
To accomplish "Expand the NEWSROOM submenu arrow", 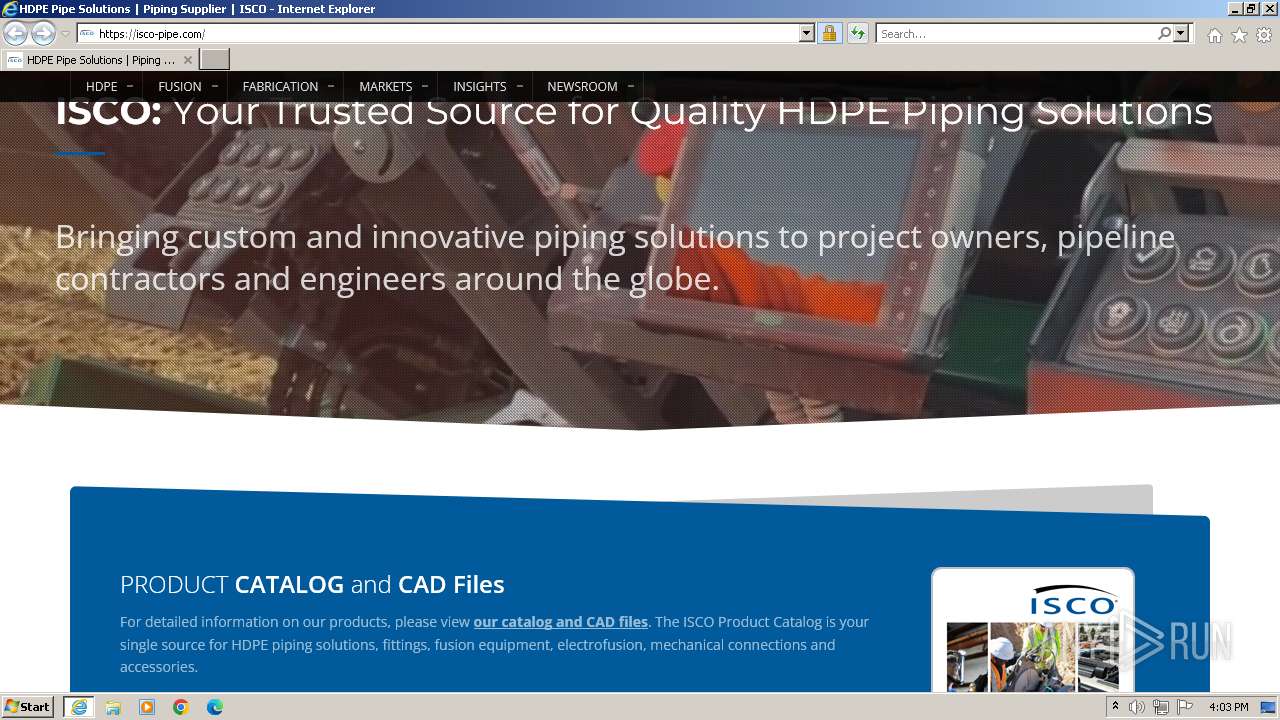I will 630,86.
